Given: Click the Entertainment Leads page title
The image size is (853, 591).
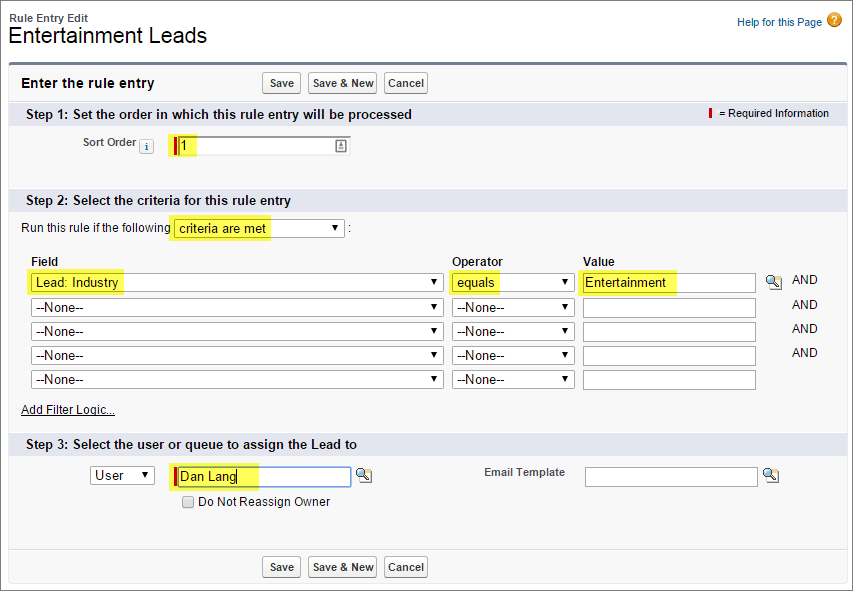Looking at the screenshot, I should tap(108, 36).
